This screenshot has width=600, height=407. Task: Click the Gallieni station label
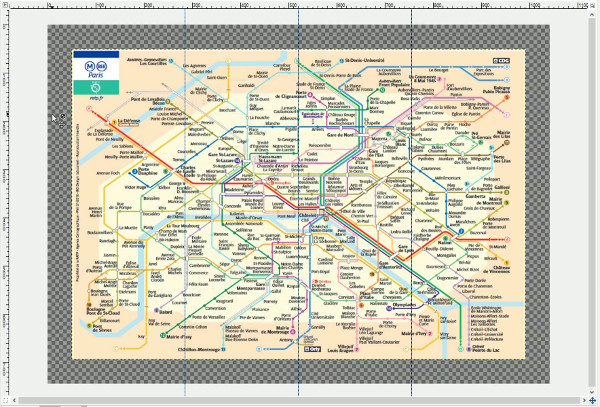(502, 187)
